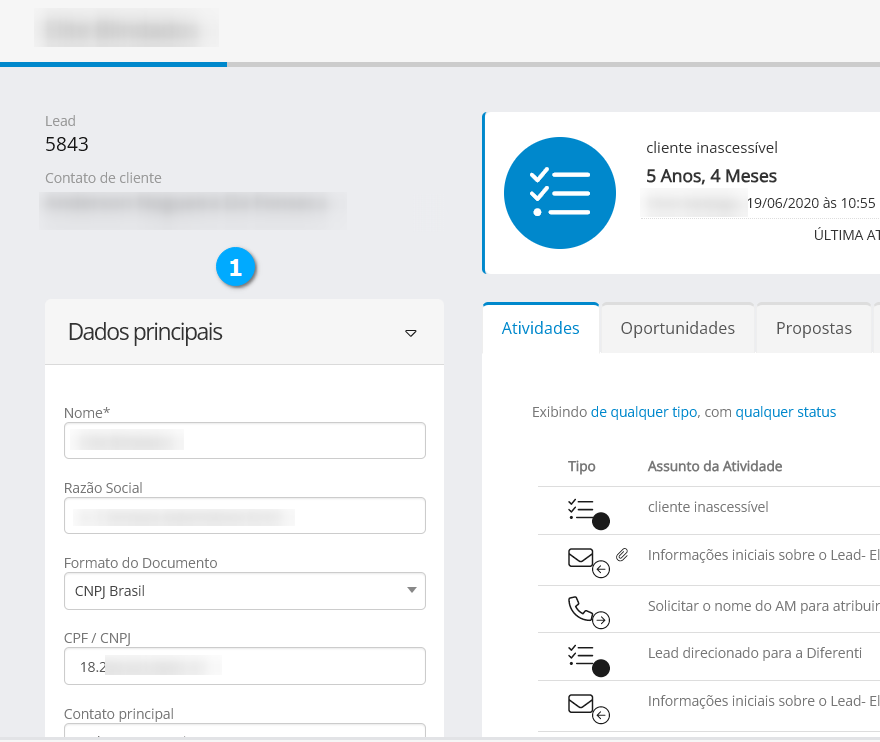Viewport: 880px width, 742px height.
Task: Open the 'de qualquer tipo' filter
Action: click(x=644, y=412)
